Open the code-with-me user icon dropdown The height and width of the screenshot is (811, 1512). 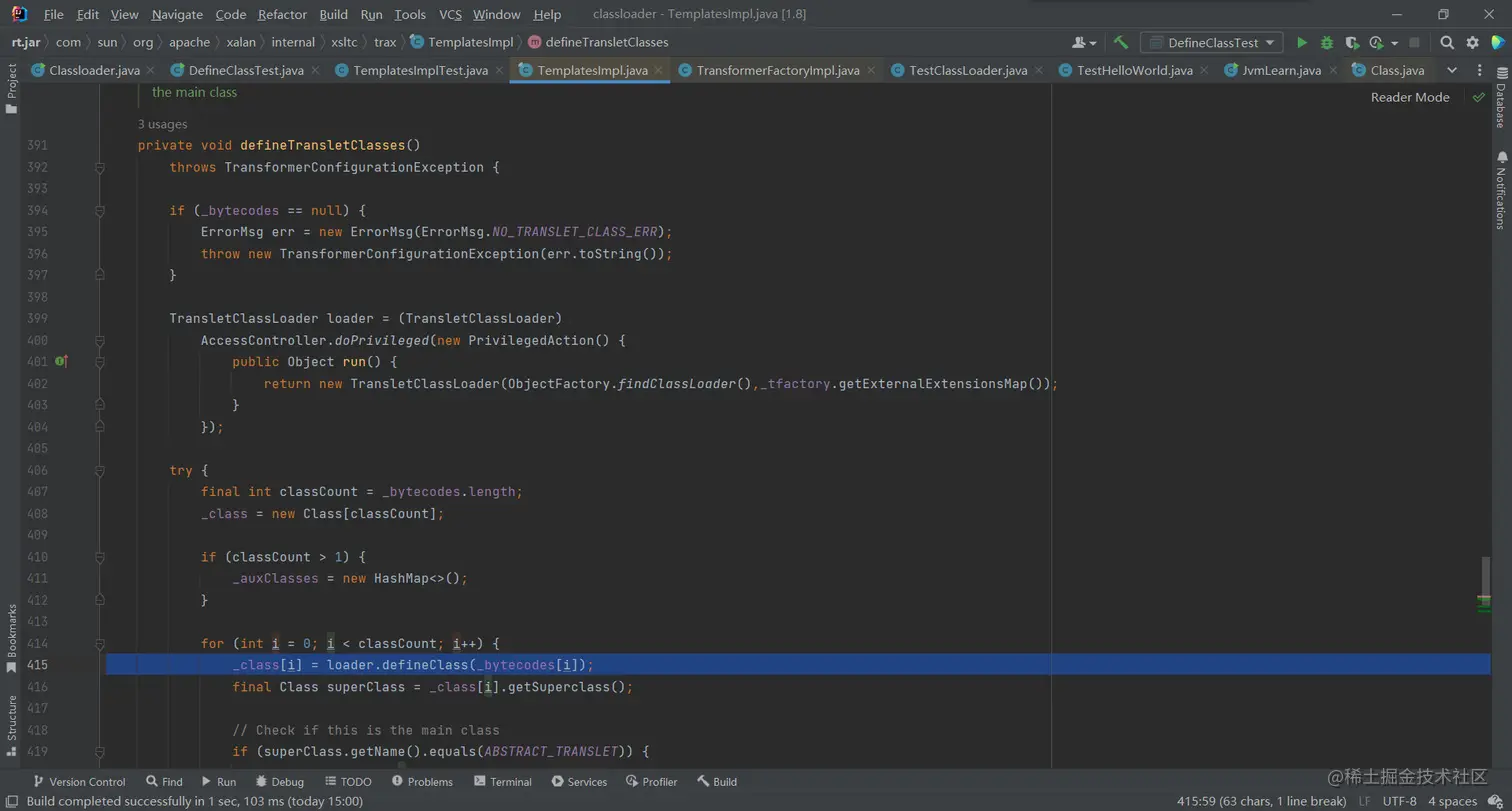(x=1084, y=43)
